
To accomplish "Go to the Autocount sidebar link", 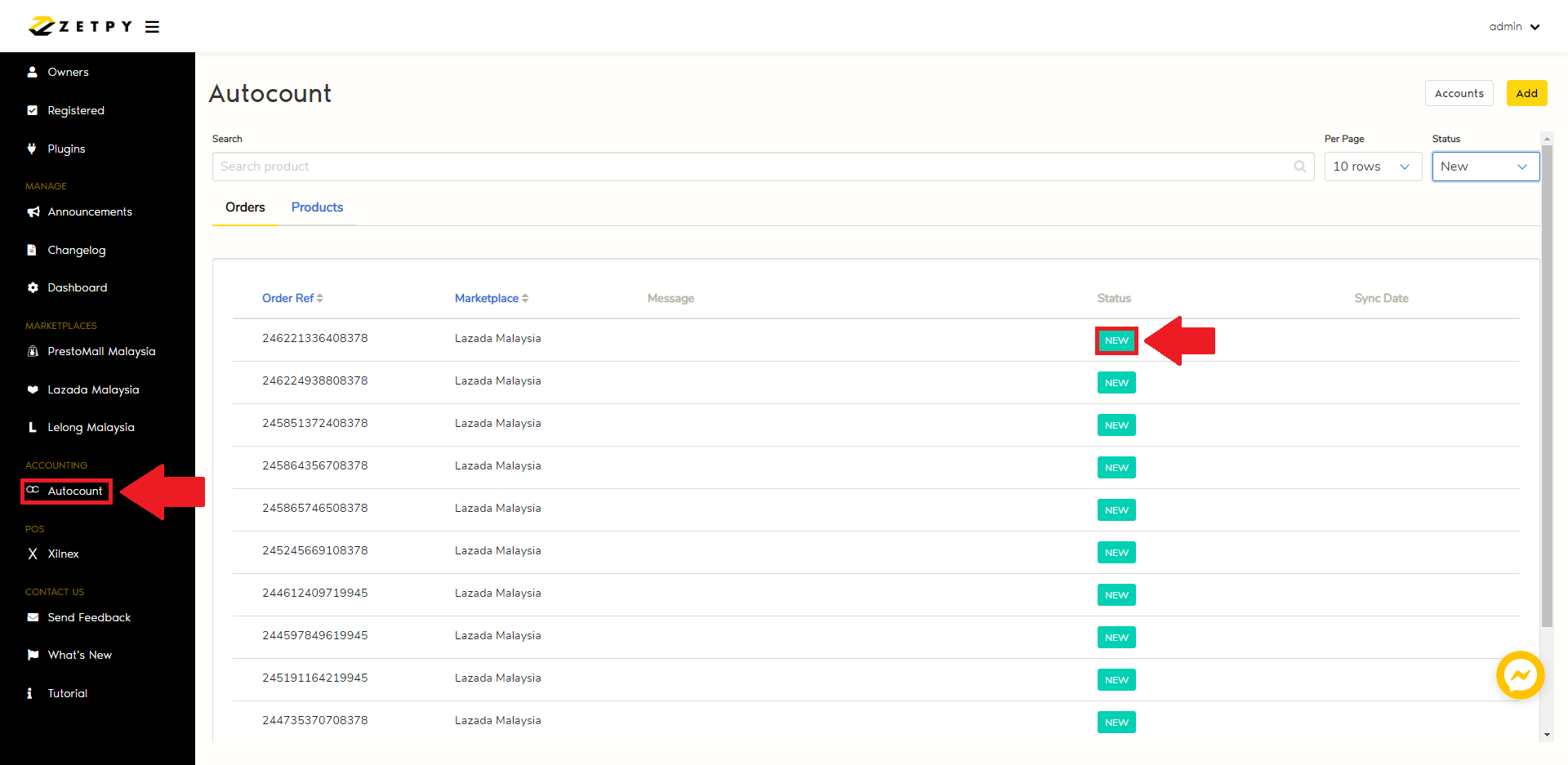I will [x=75, y=491].
